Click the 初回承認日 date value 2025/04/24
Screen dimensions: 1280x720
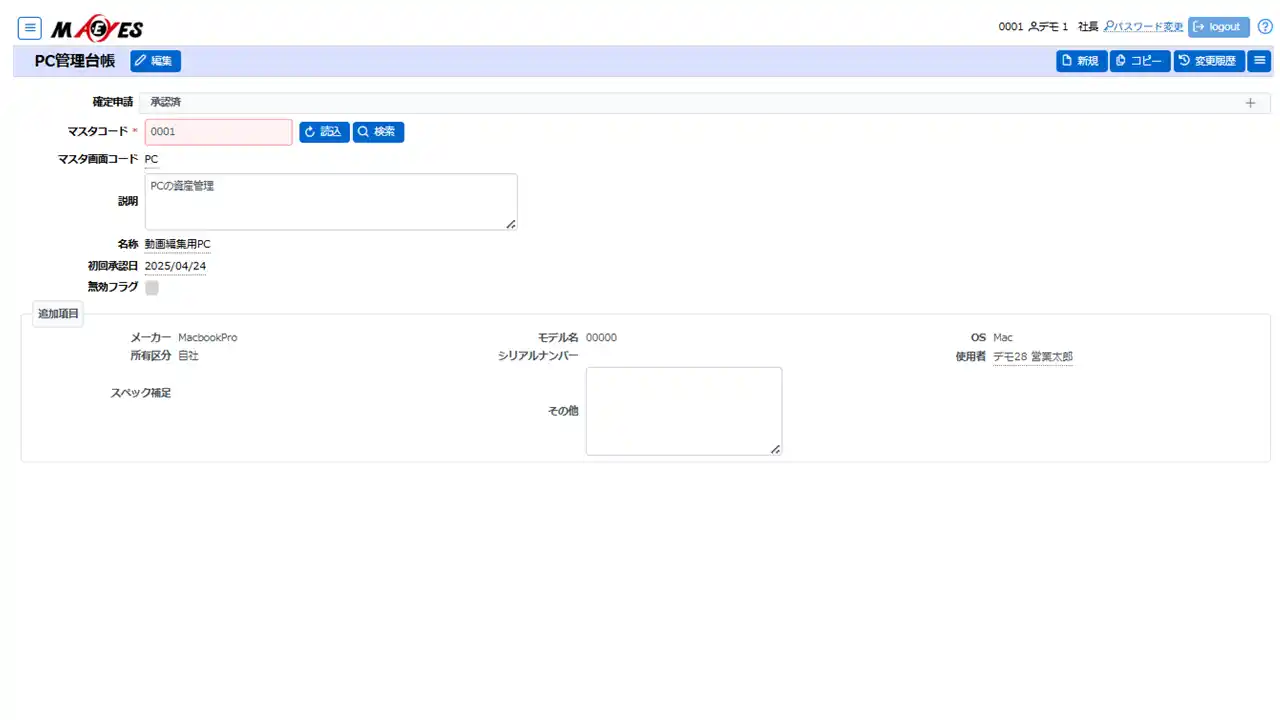[x=175, y=266]
